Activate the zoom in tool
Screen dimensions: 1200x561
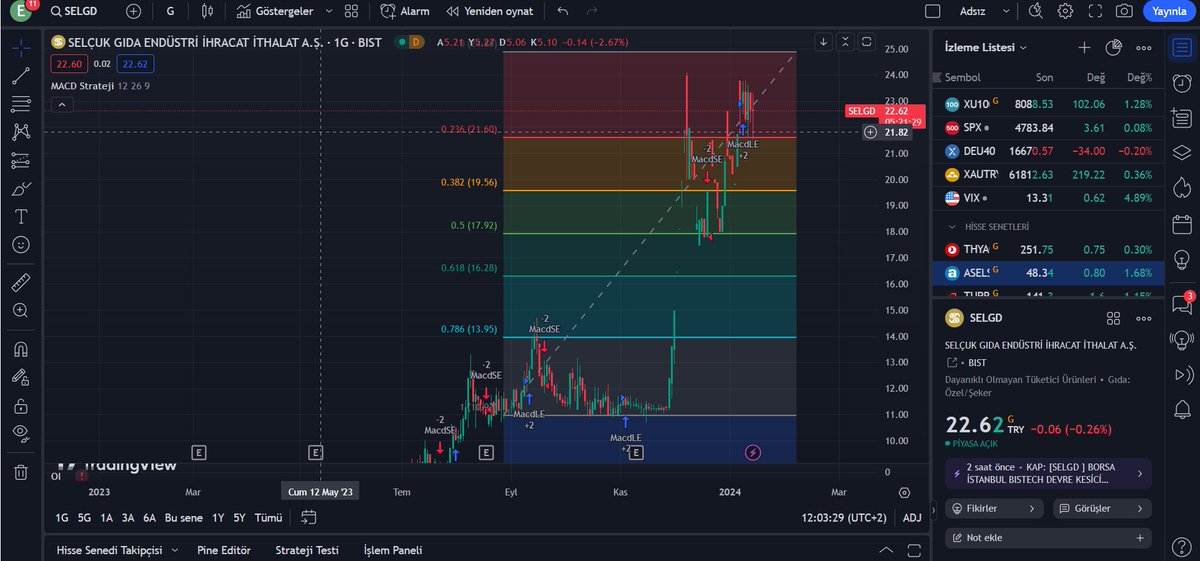tap(20, 311)
